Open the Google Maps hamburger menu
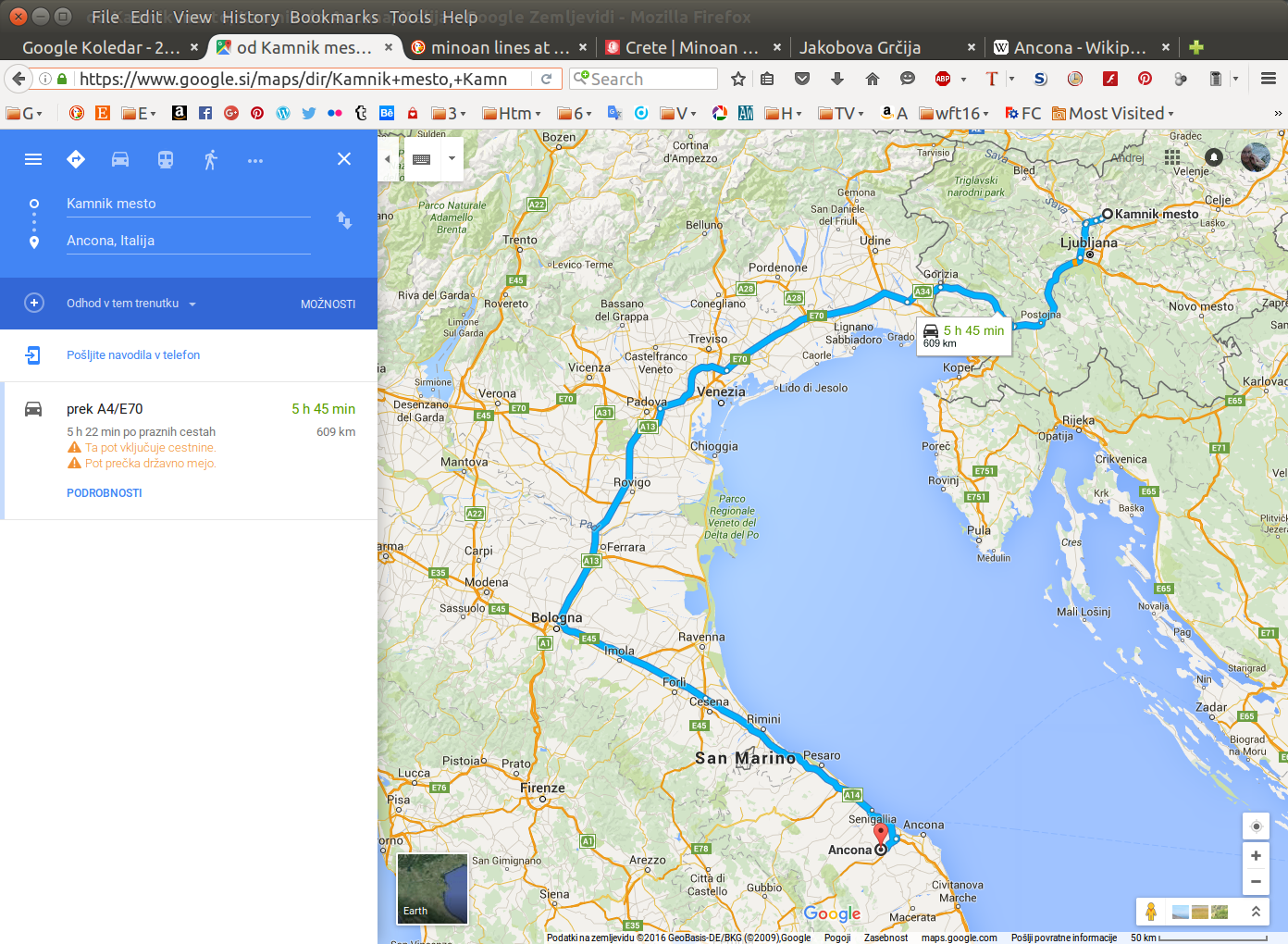The image size is (1288, 944). point(33,159)
